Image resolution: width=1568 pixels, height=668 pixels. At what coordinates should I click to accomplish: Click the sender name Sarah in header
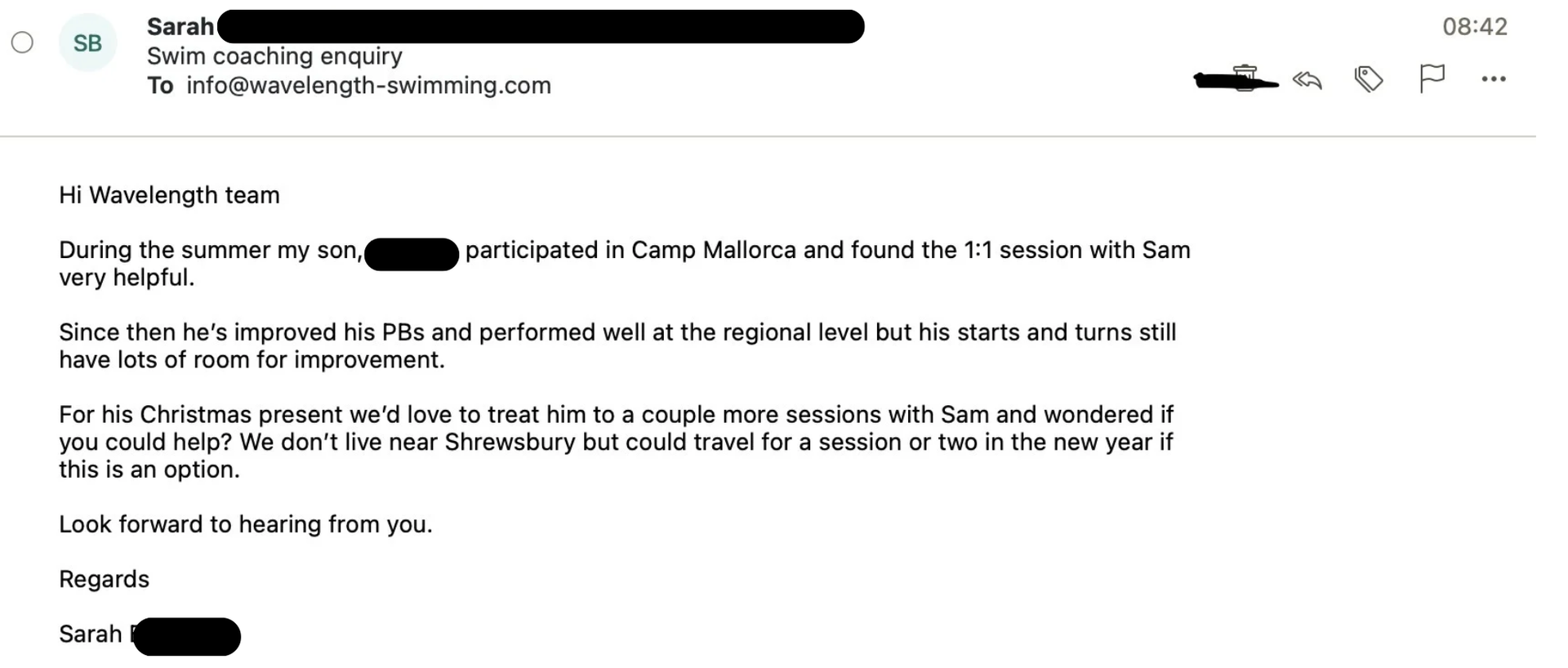coord(180,27)
